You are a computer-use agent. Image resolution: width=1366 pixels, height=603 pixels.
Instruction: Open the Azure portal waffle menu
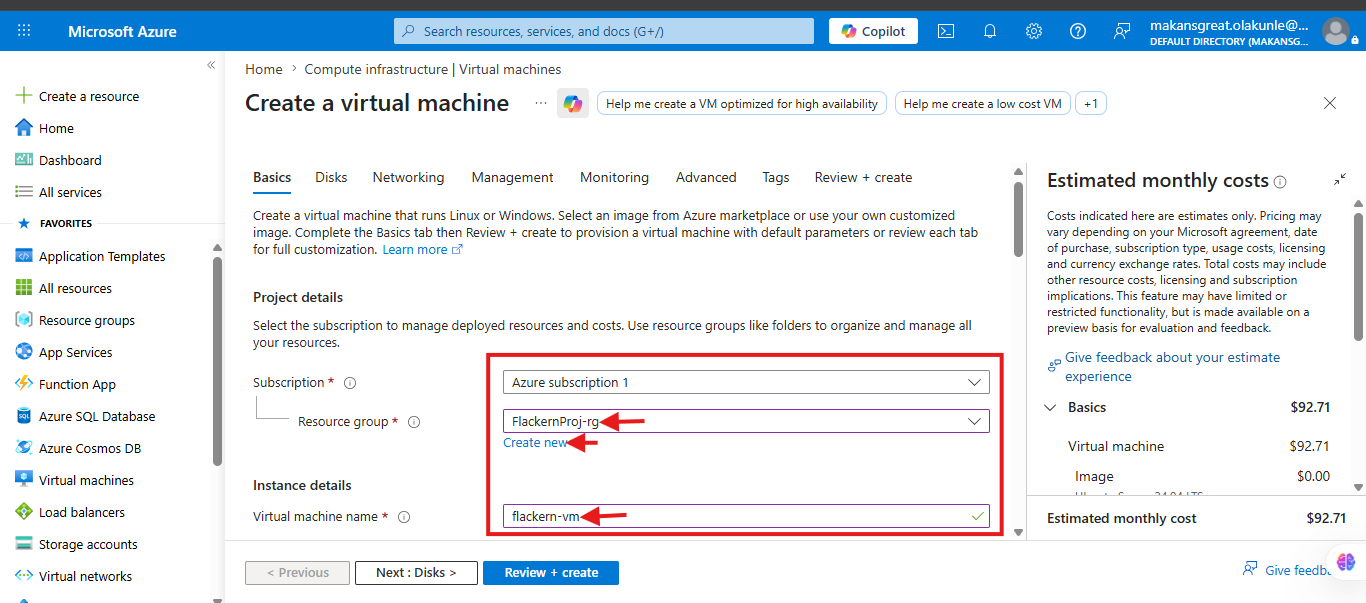24,31
